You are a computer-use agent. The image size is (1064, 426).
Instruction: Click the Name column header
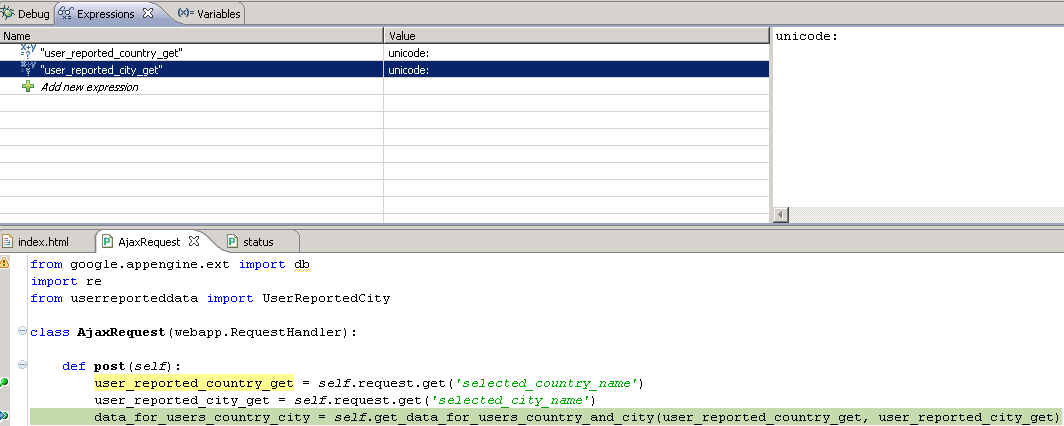coord(192,36)
